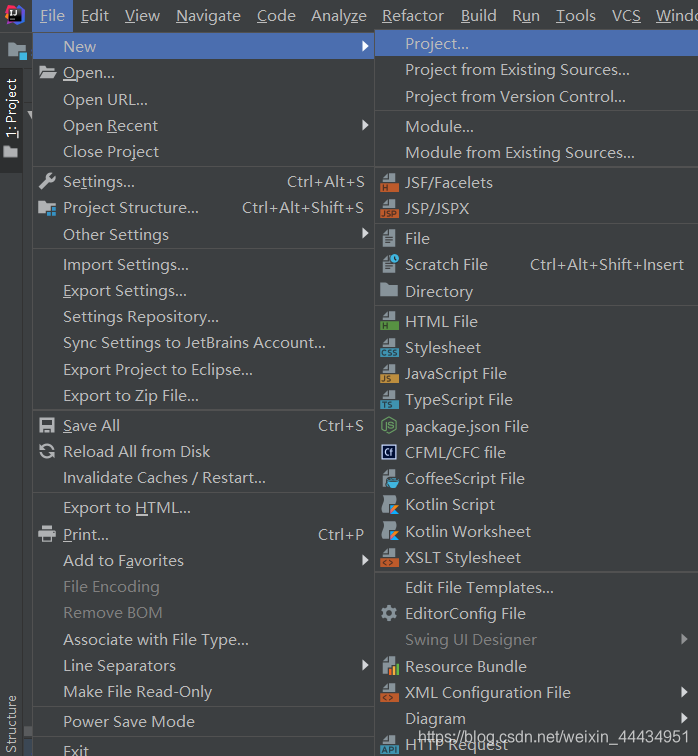The width and height of the screenshot is (698, 756).
Task: Click the Print printer icon
Action: click(47, 534)
